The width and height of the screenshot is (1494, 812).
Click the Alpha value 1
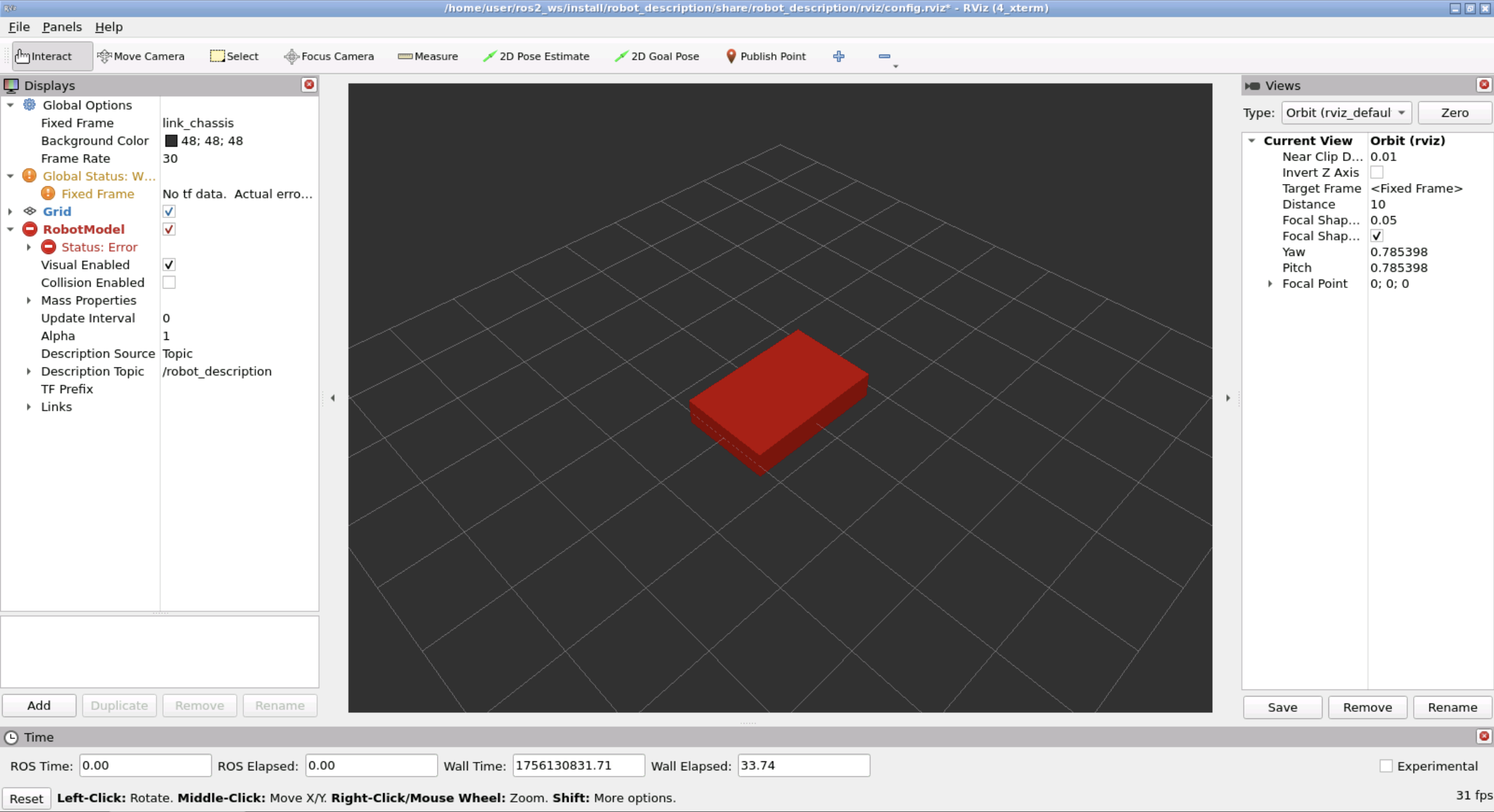click(166, 336)
